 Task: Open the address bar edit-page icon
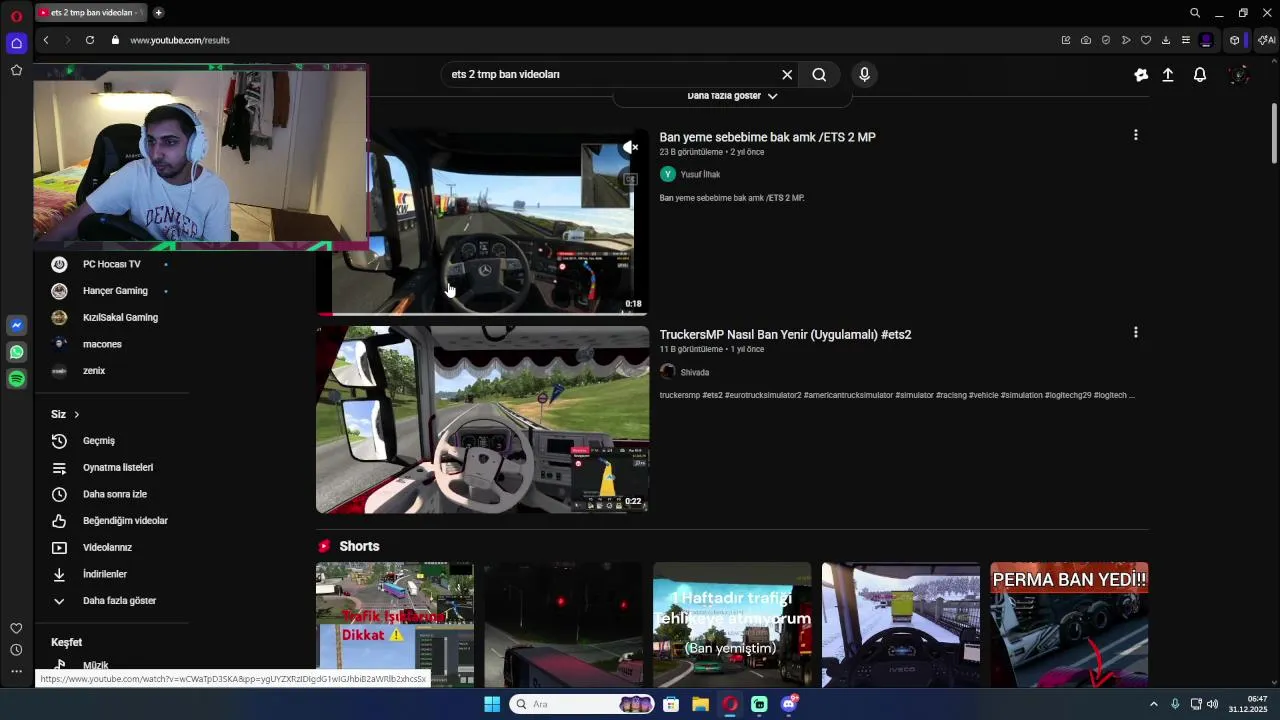coord(1066,40)
